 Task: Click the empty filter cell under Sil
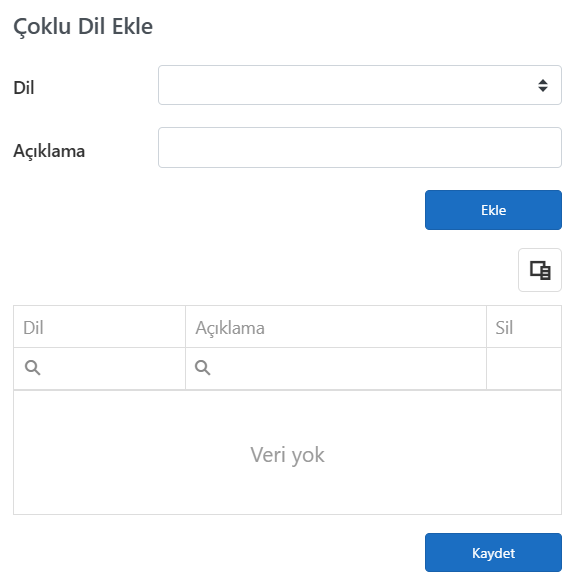[524, 368]
